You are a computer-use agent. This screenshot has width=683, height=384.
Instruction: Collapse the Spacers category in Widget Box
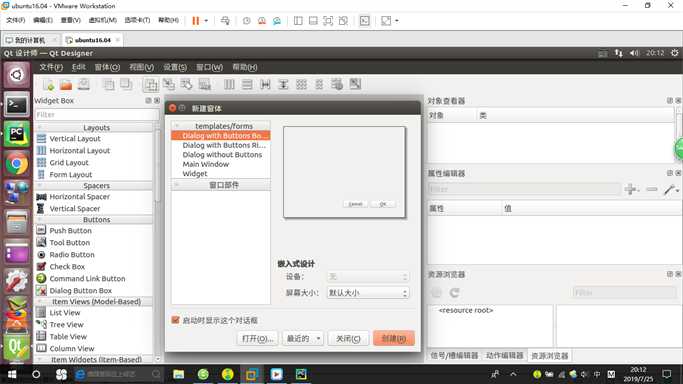(x=39, y=185)
